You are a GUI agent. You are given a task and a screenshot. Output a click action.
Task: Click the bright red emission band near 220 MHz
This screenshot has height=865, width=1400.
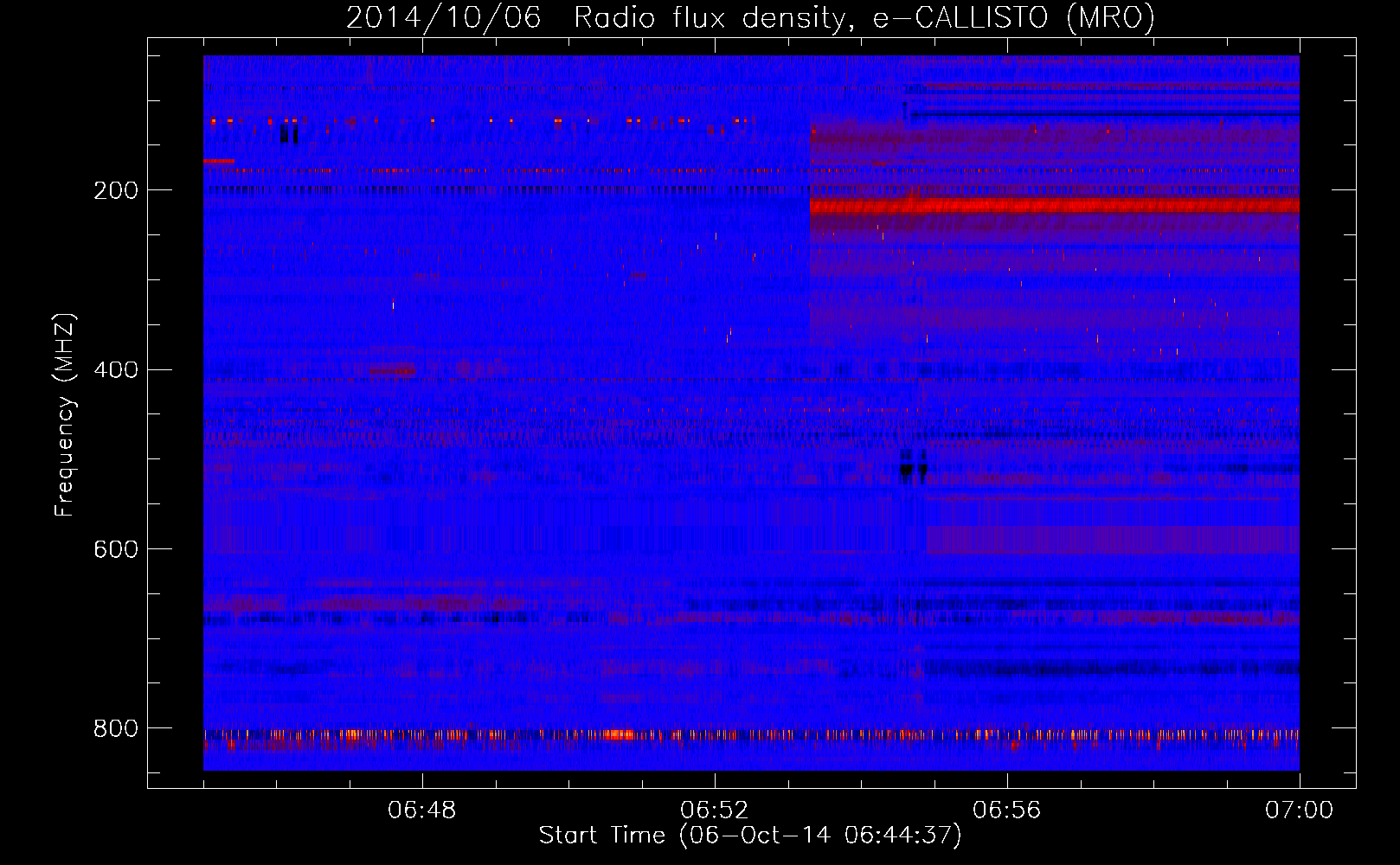(1054, 207)
